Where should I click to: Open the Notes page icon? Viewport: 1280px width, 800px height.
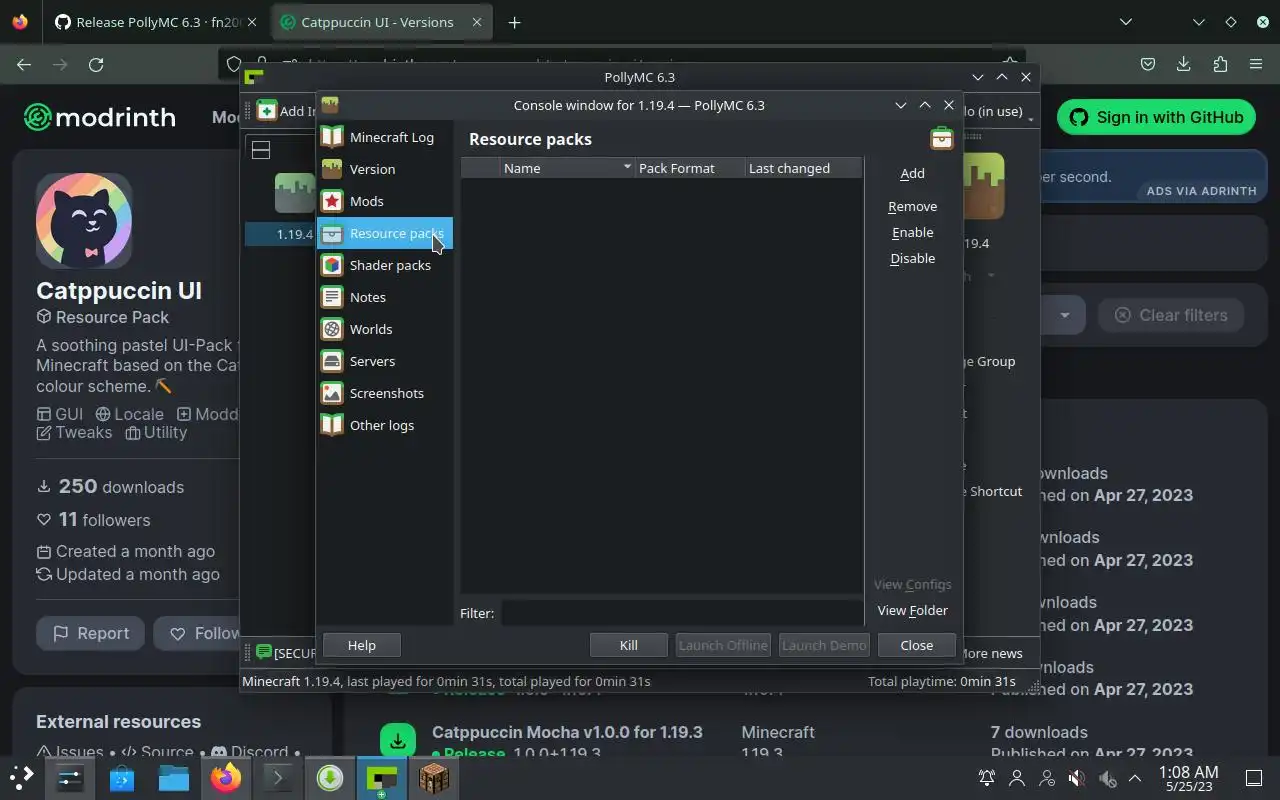click(332, 297)
